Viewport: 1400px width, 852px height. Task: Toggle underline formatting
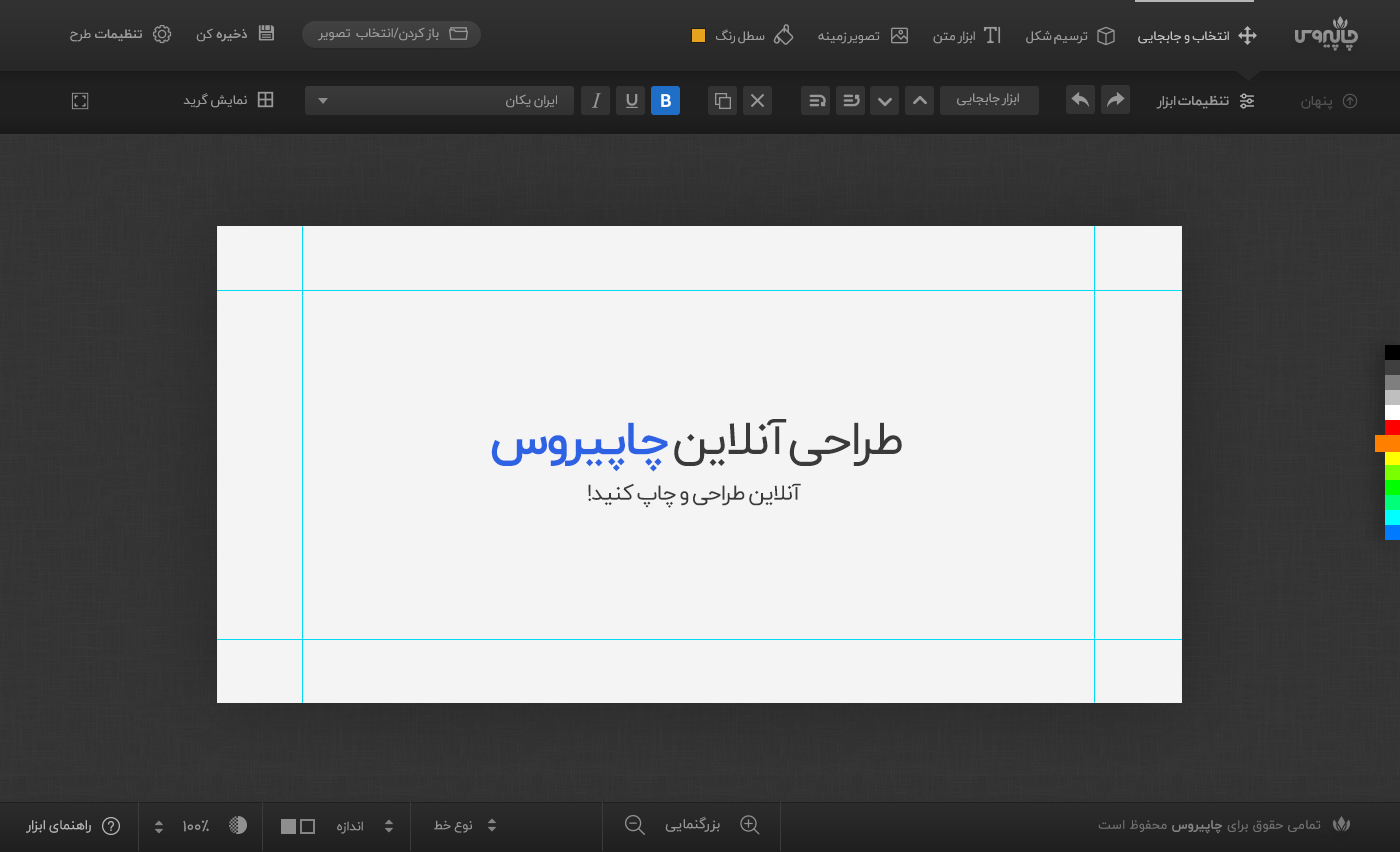coord(630,100)
